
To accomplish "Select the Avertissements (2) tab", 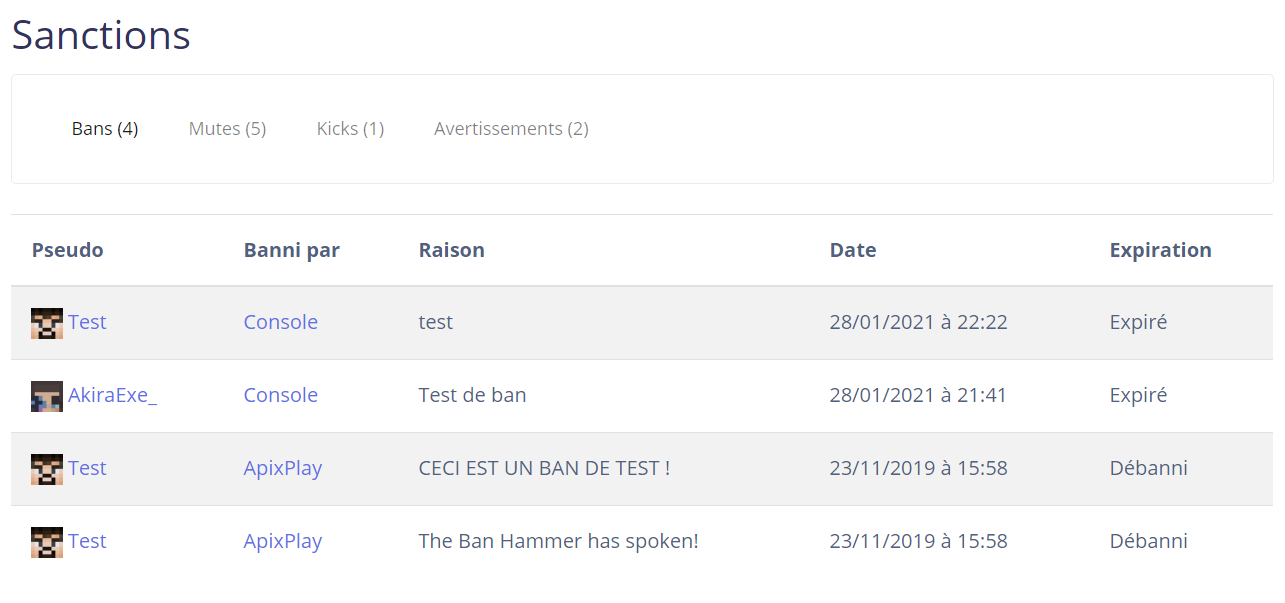I will pos(511,129).
